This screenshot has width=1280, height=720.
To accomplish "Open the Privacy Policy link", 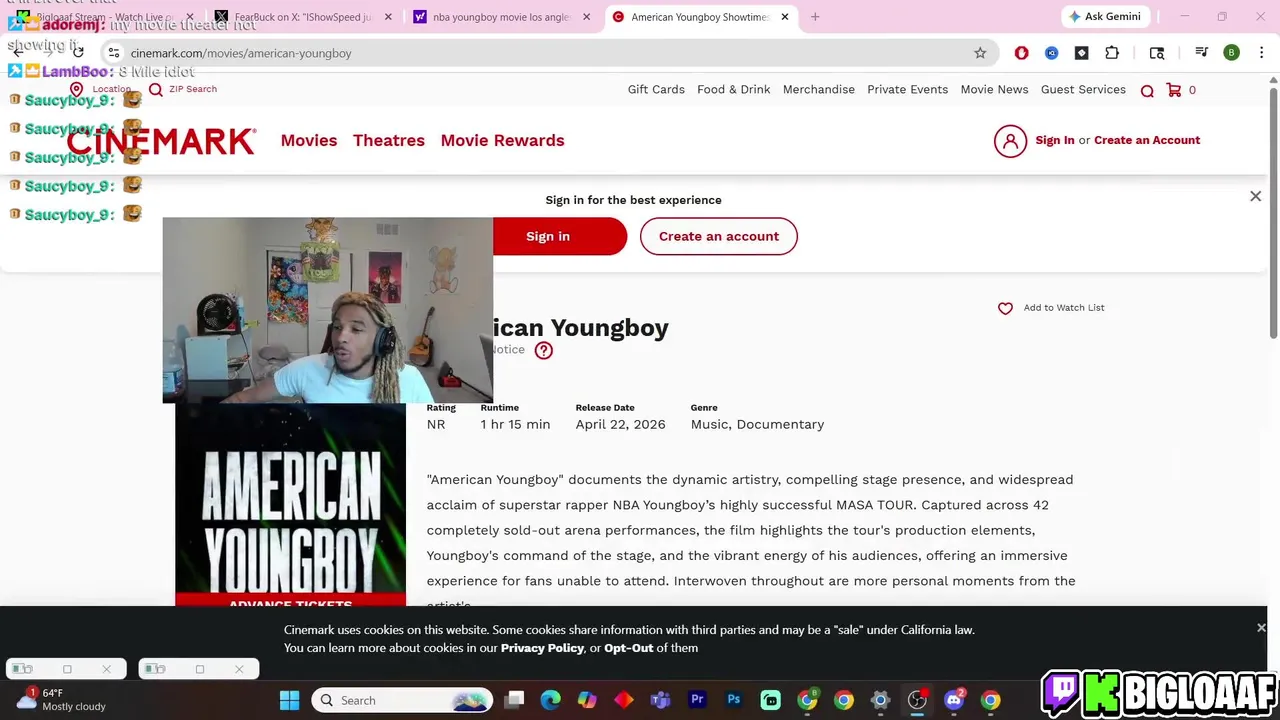I will coord(542,648).
